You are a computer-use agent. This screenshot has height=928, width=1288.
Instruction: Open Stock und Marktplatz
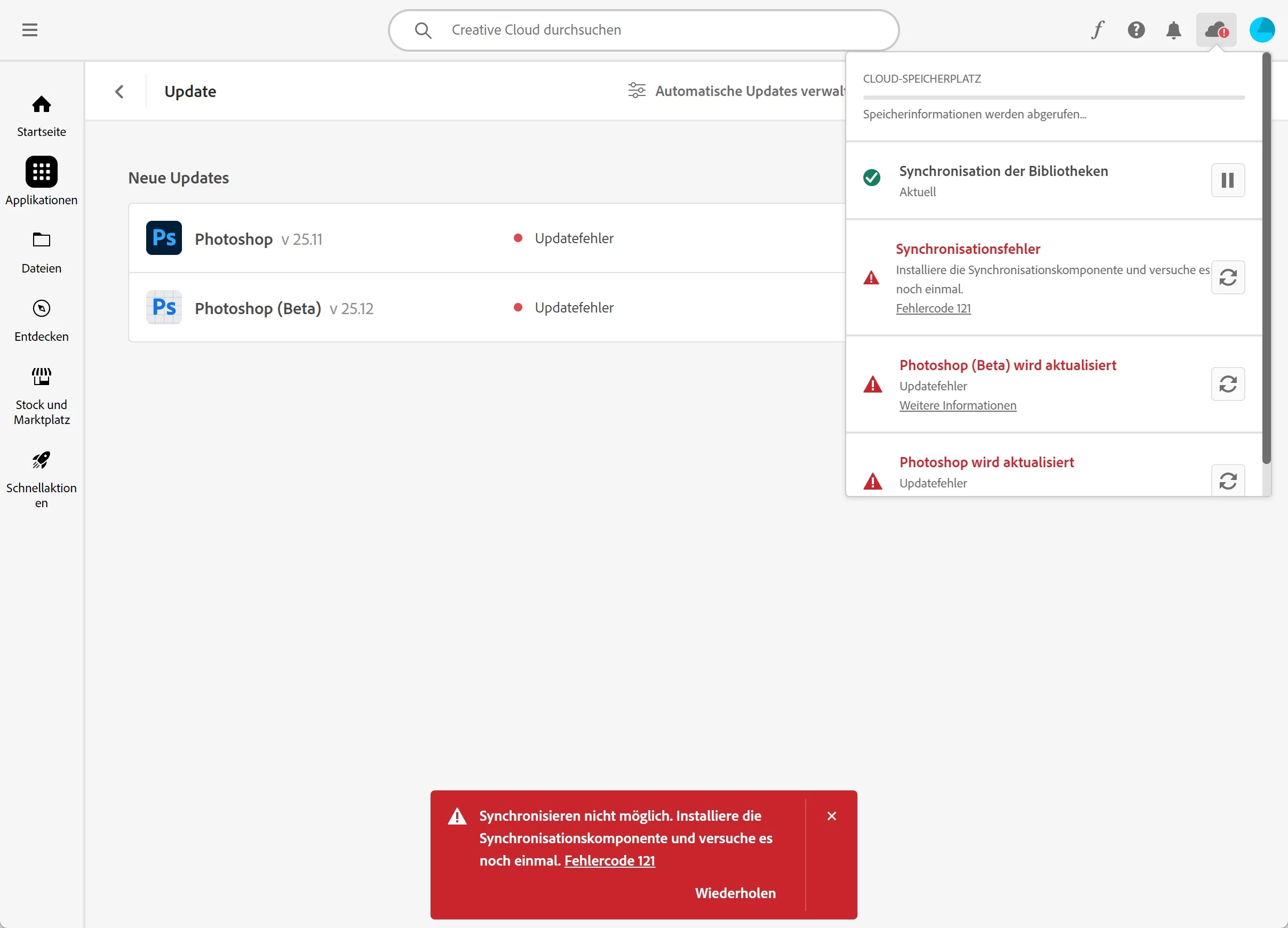click(x=41, y=396)
